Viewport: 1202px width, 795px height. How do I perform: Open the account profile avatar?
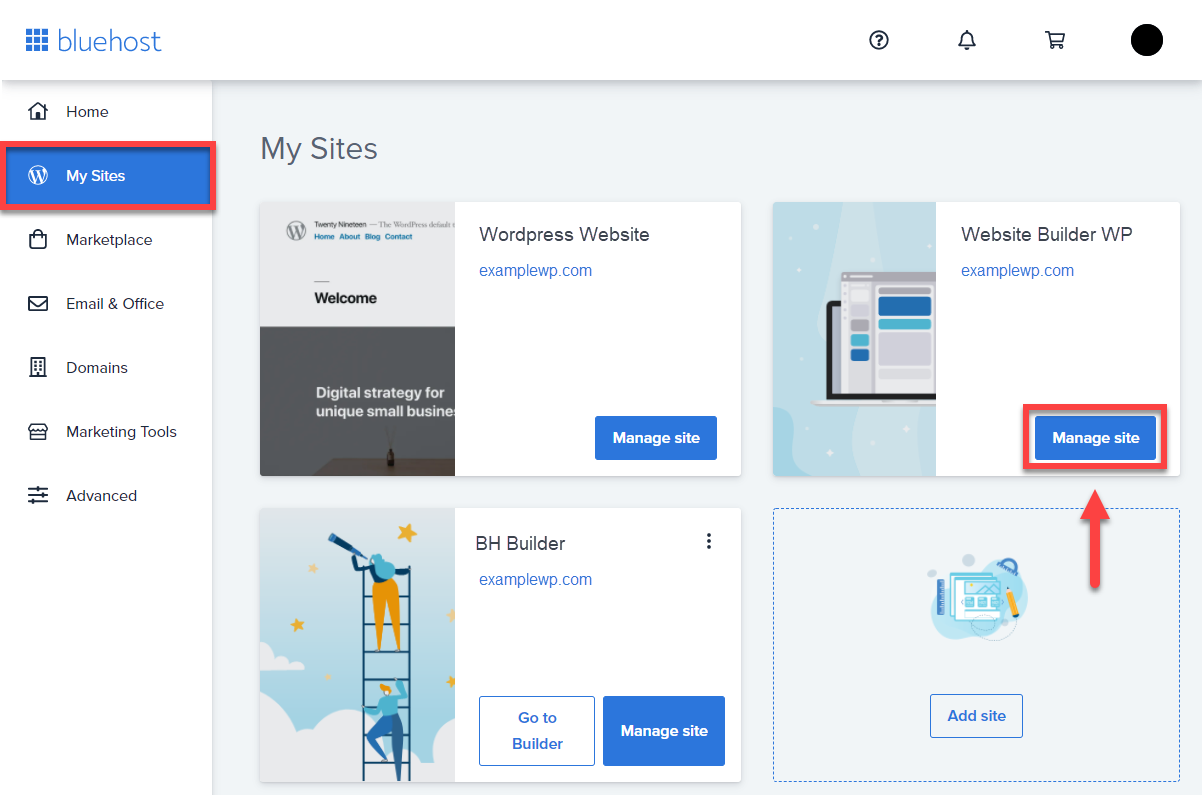click(x=1147, y=40)
